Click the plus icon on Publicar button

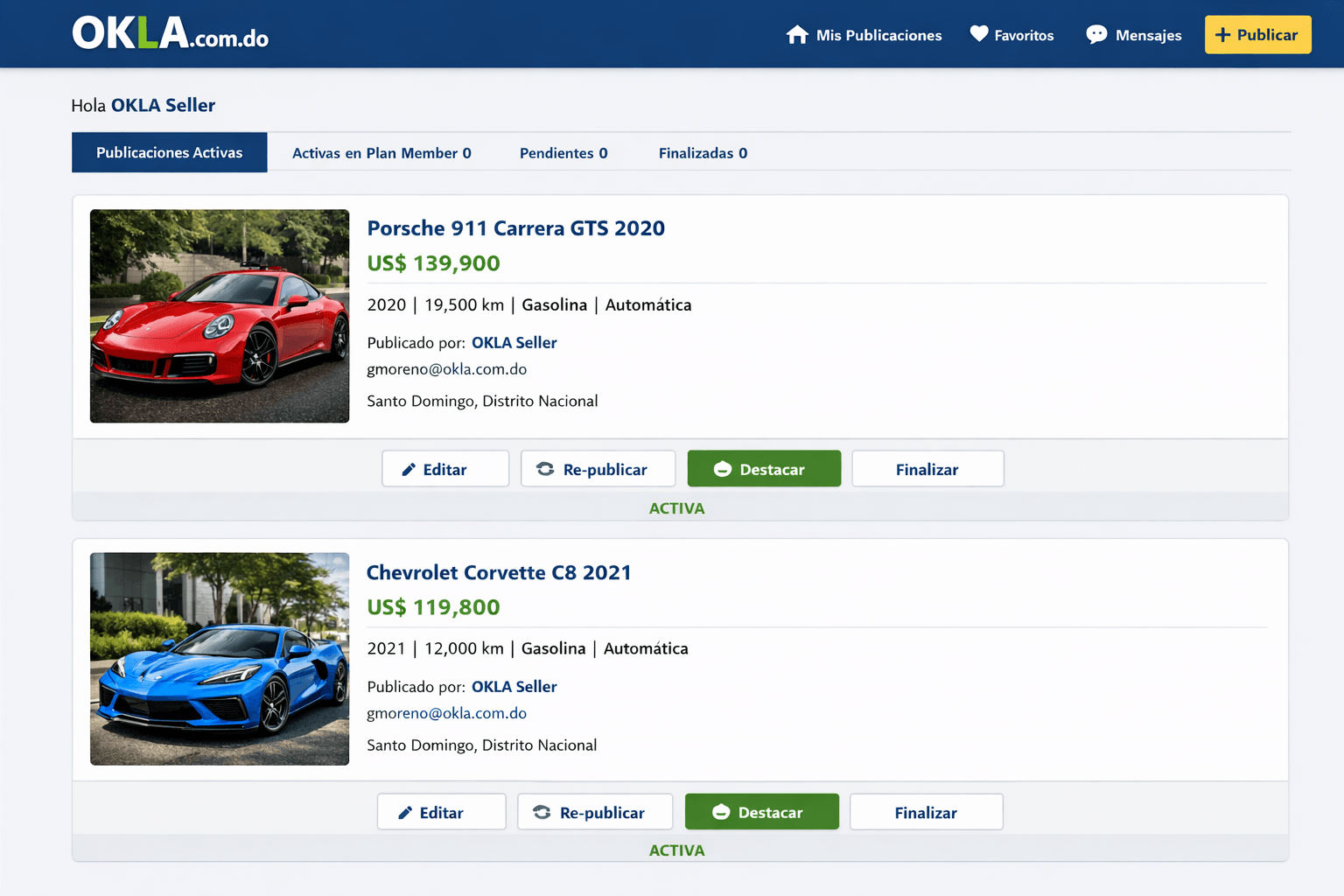1223,35
